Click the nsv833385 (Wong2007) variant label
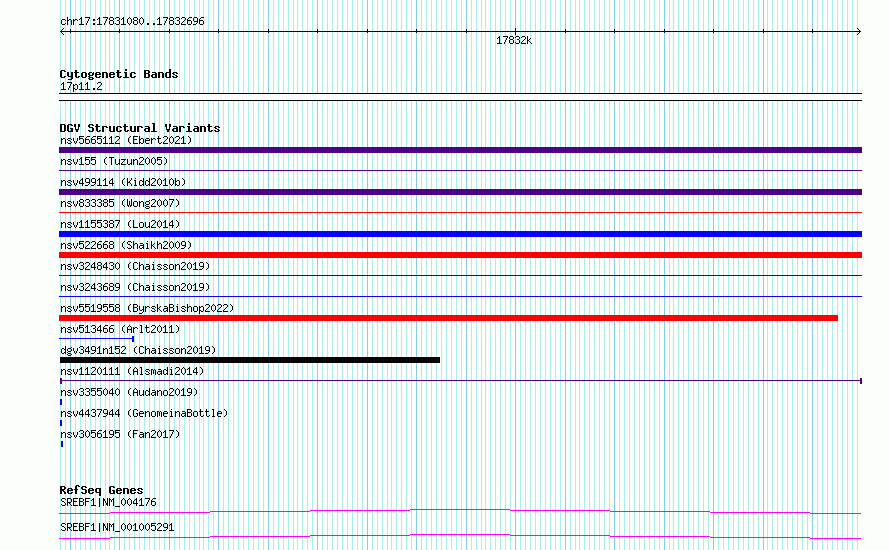The image size is (890, 550). [120, 203]
